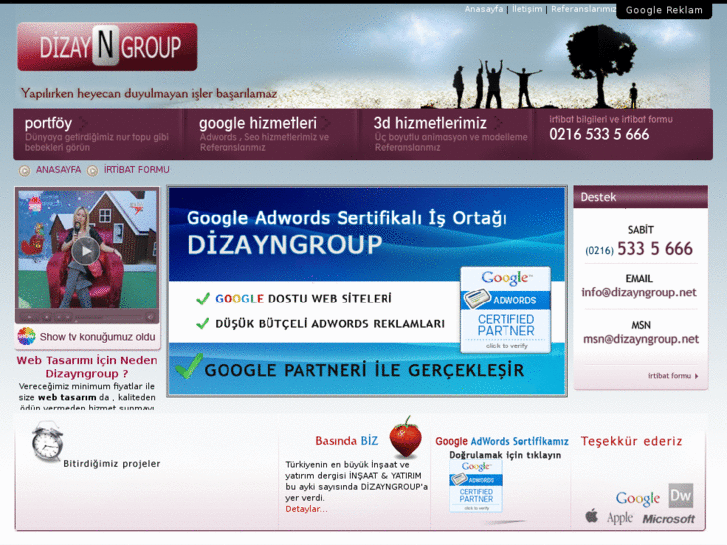Screen dimensions: 727x545
Task: Open İletişim in the top navigation
Action: 527,9
